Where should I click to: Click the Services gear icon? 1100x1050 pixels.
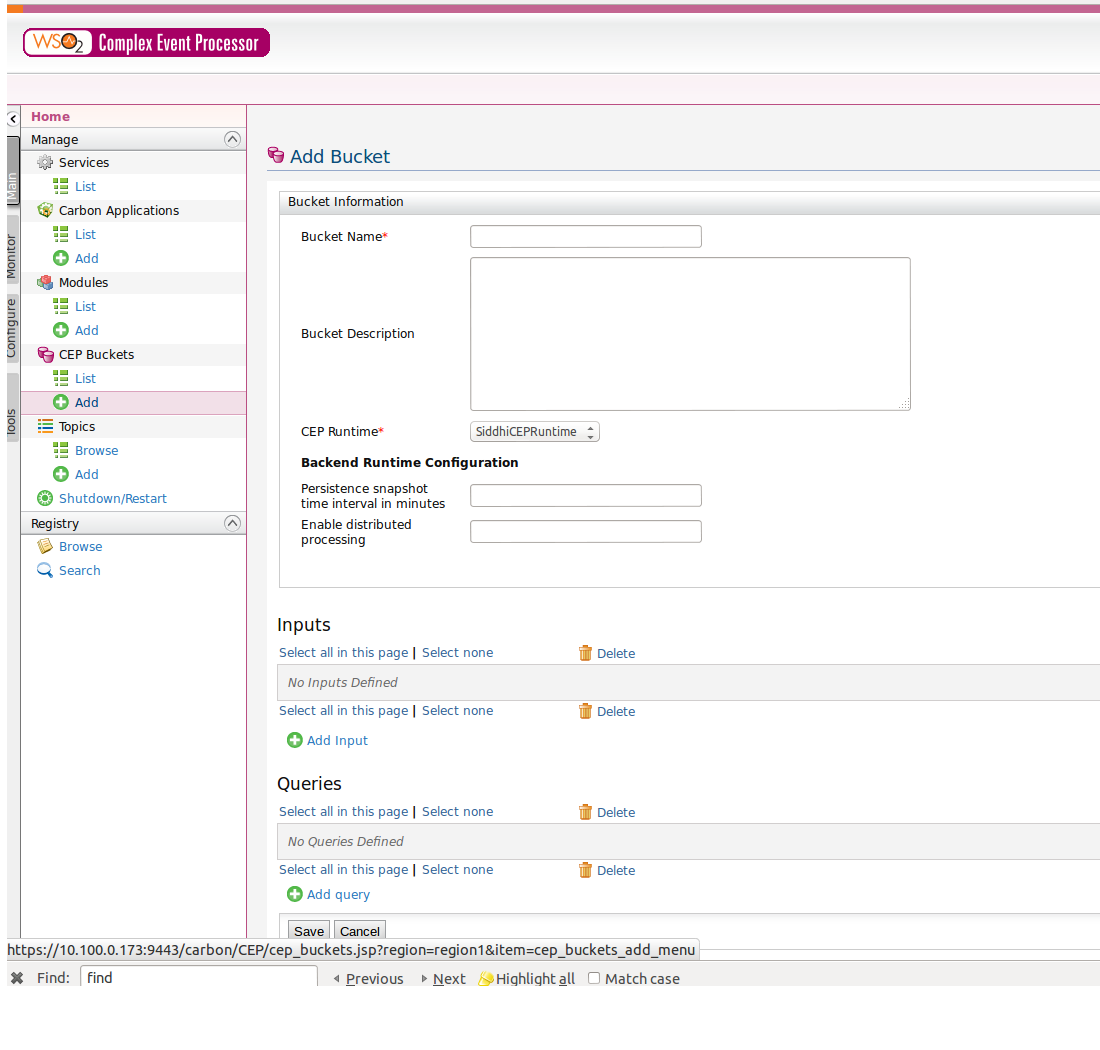click(x=45, y=163)
